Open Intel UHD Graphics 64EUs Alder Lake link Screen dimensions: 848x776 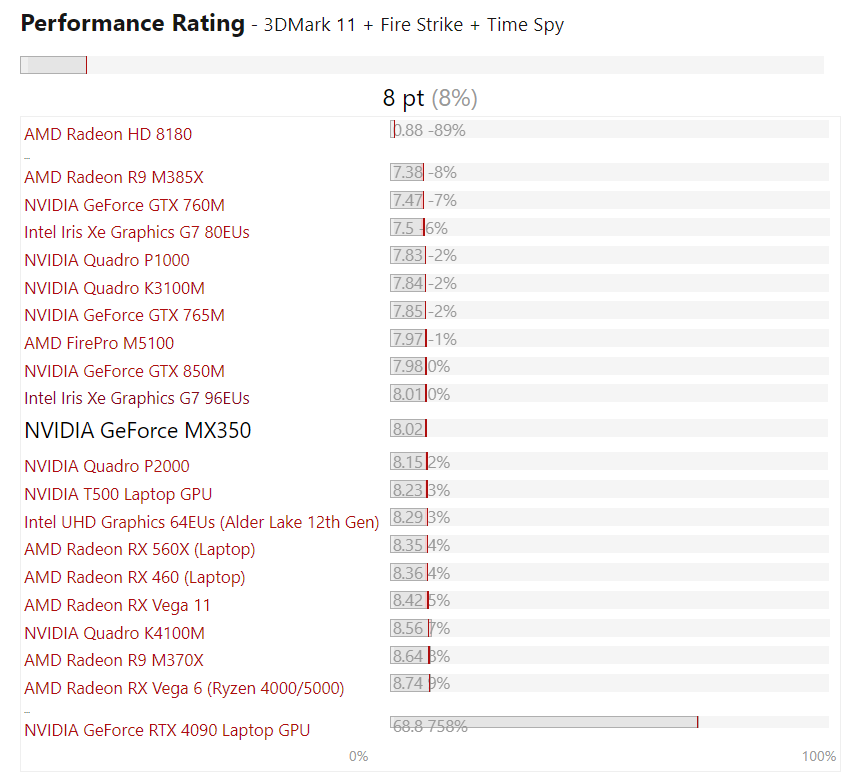point(201,522)
